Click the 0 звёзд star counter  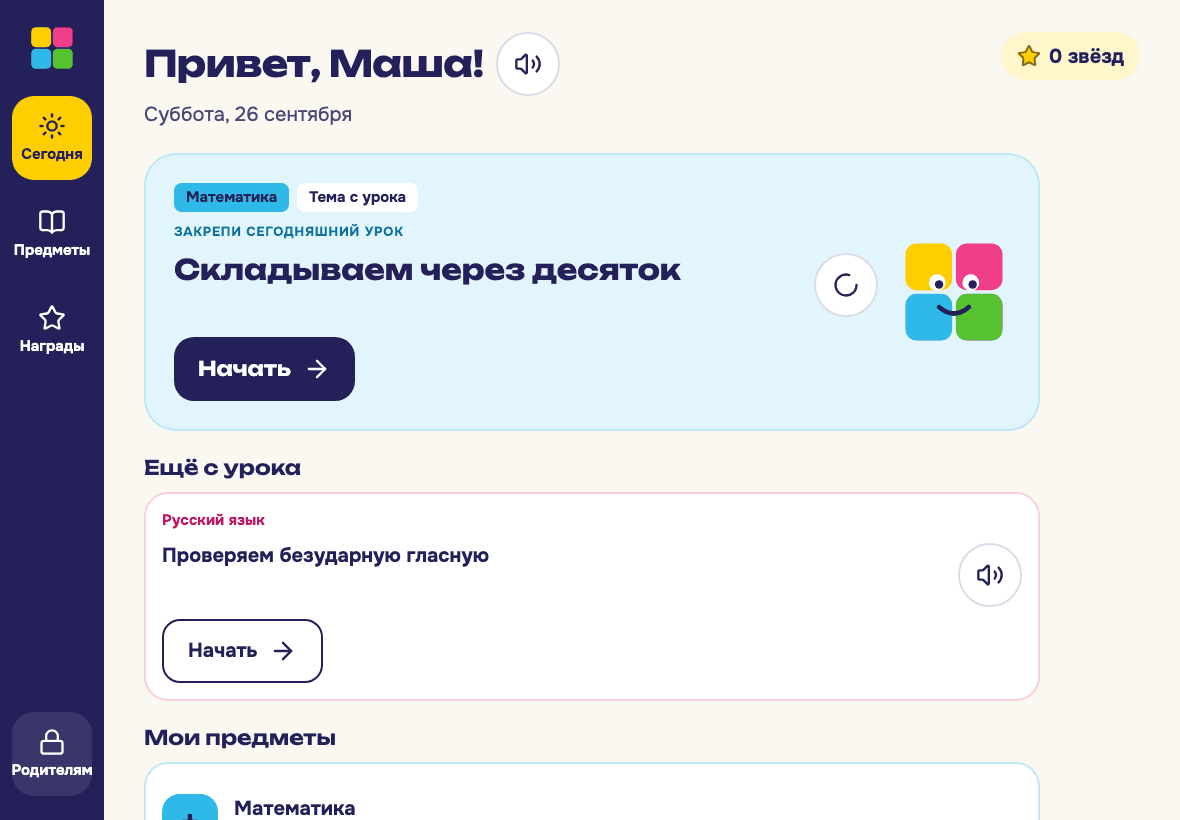(x=1070, y=56)
